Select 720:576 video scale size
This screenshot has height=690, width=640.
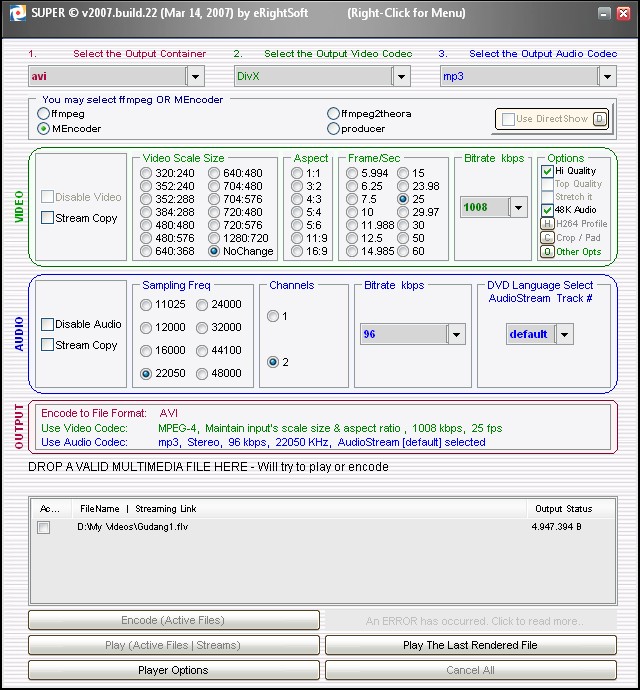(x=213, y=225)
